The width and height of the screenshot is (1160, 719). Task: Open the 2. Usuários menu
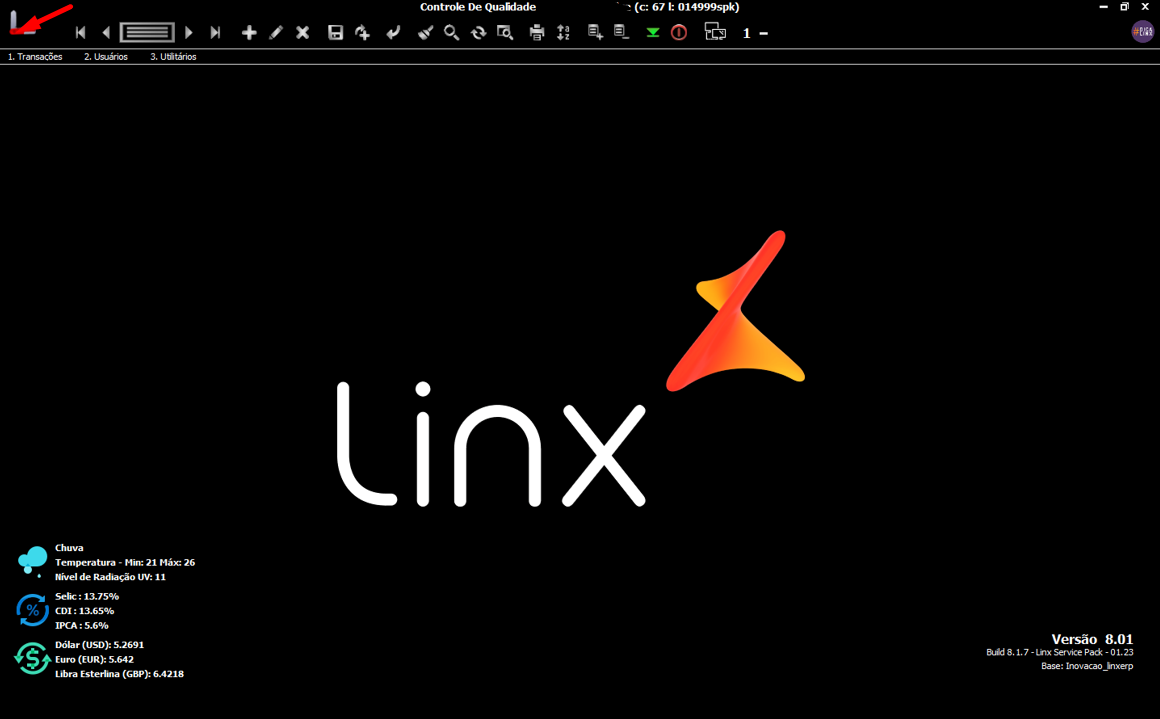coord(106,57)
